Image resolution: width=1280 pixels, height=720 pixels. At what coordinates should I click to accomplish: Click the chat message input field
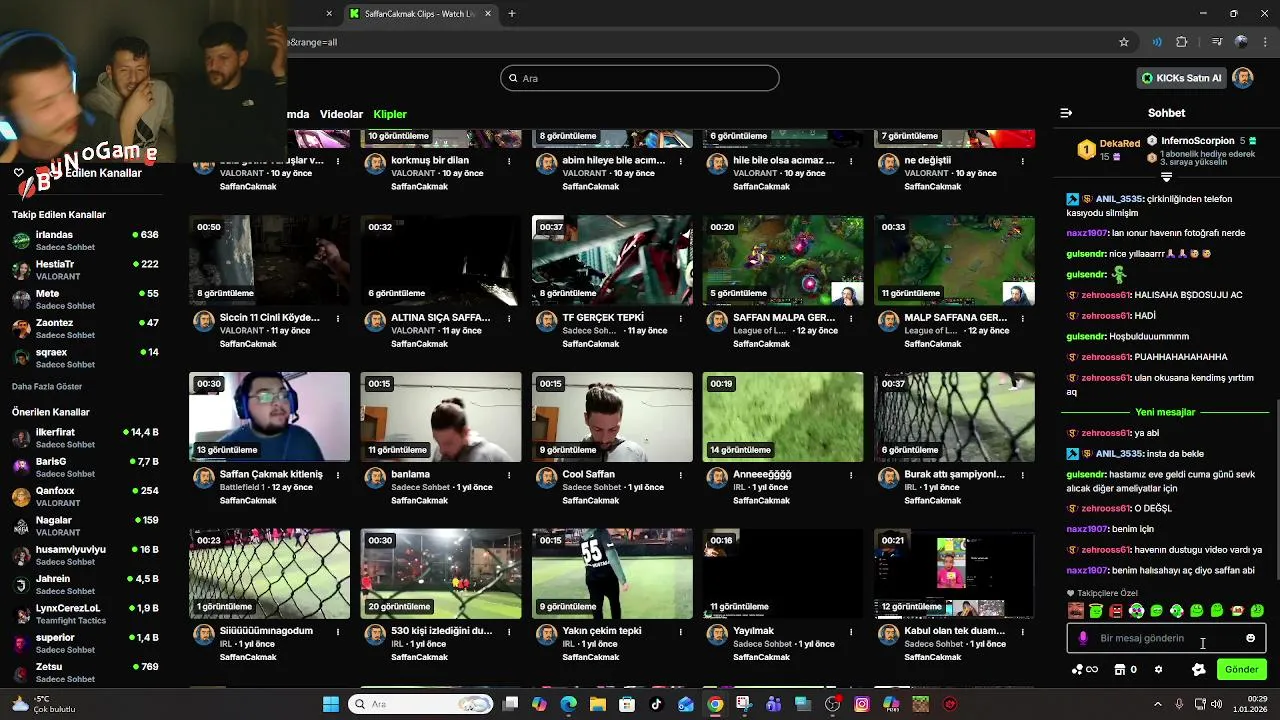pos(1166,638)
